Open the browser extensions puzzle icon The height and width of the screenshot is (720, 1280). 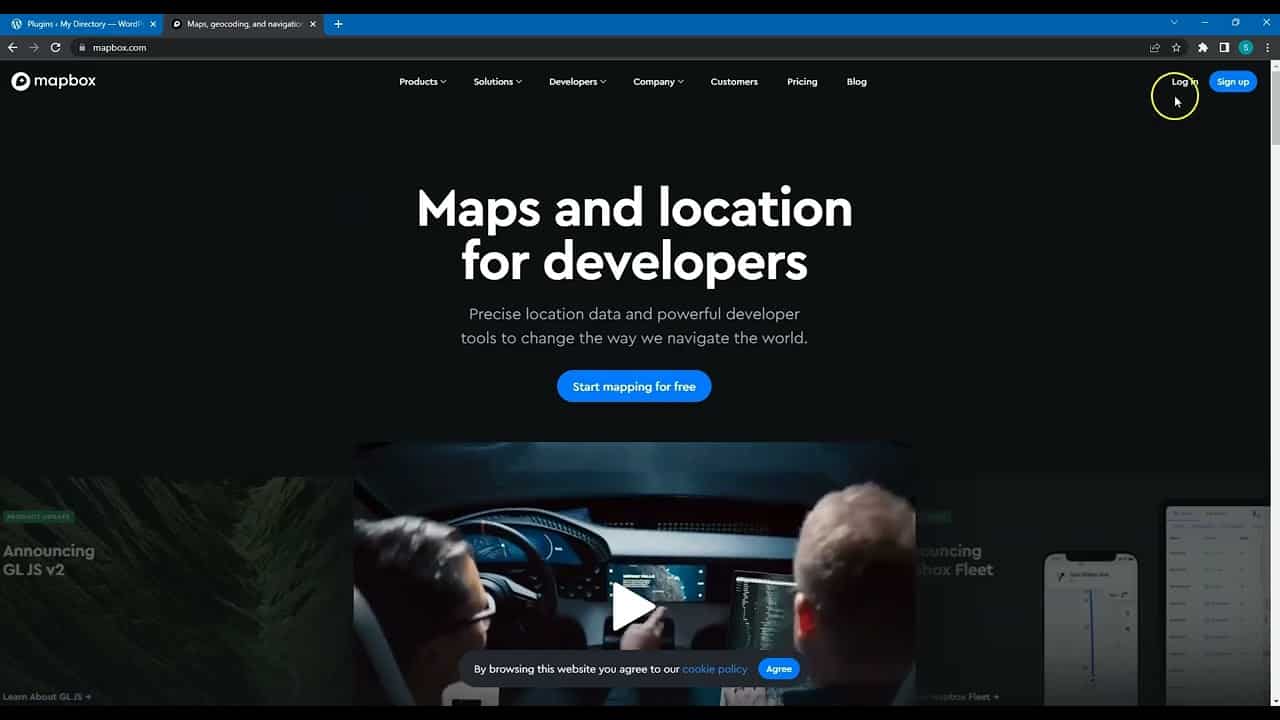(1203, 47)
